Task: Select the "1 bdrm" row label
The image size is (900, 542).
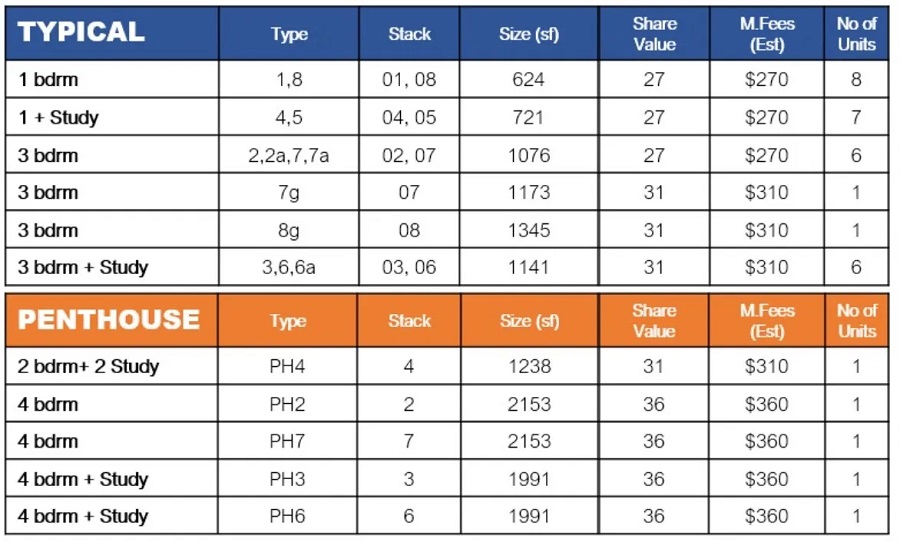Action: pyautogui.click(x=48, y=80)
